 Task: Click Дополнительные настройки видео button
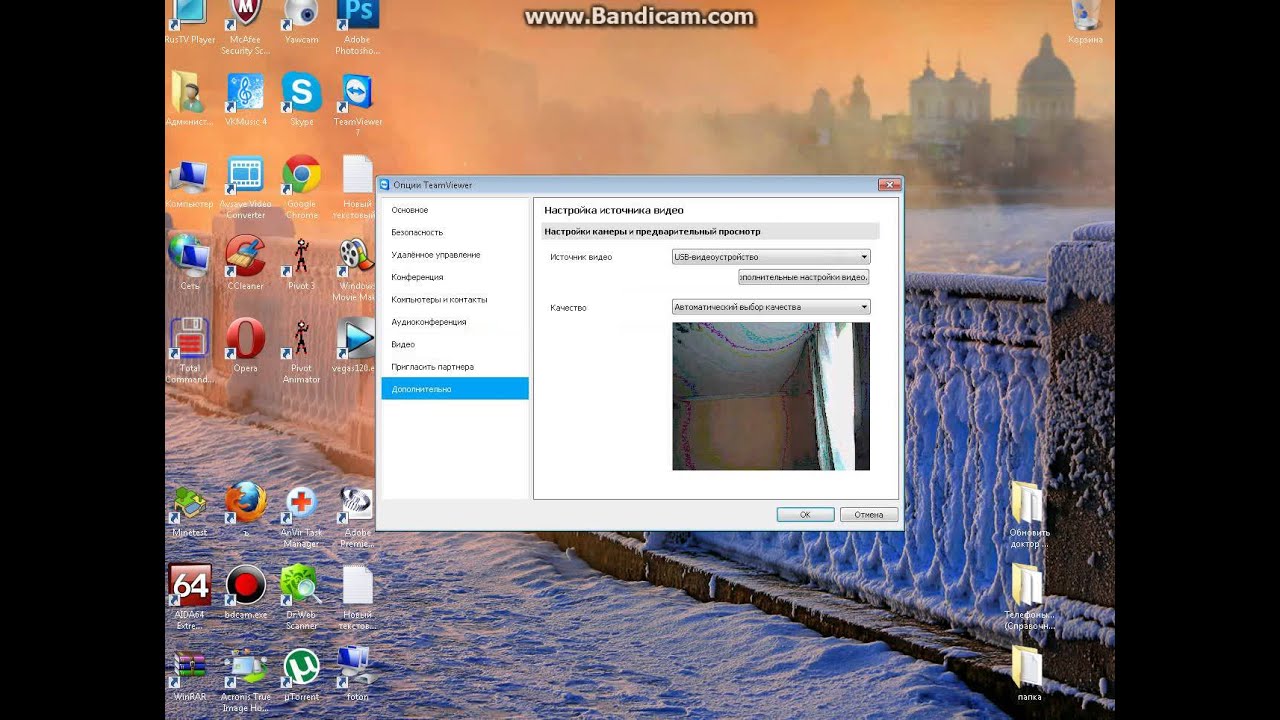click(804, 277)
